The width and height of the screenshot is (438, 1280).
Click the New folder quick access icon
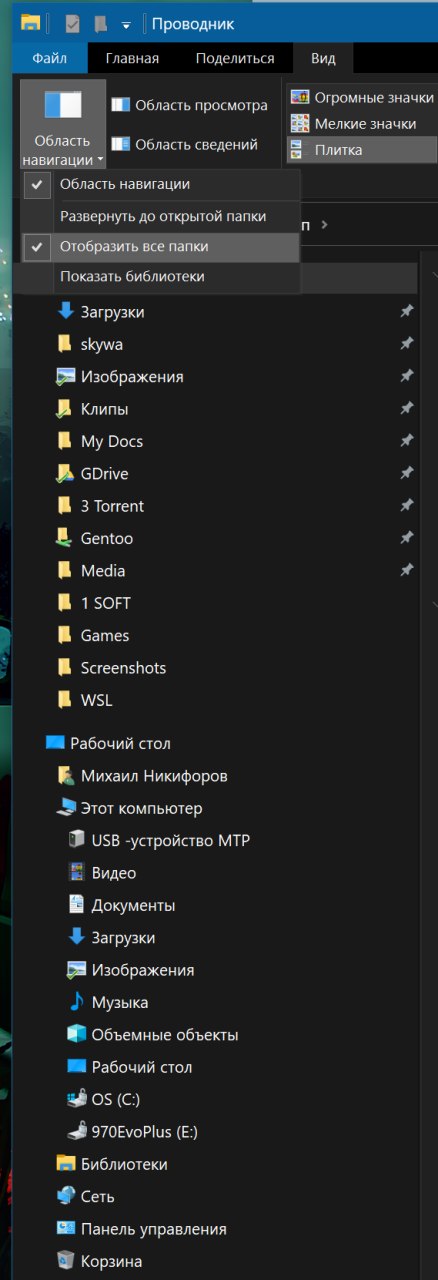click(x=101, y=23)
